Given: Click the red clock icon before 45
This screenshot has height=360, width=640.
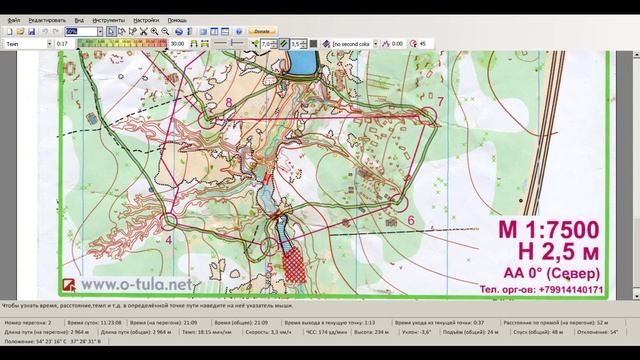Looking at the screenshot, I should pos(413,44).
